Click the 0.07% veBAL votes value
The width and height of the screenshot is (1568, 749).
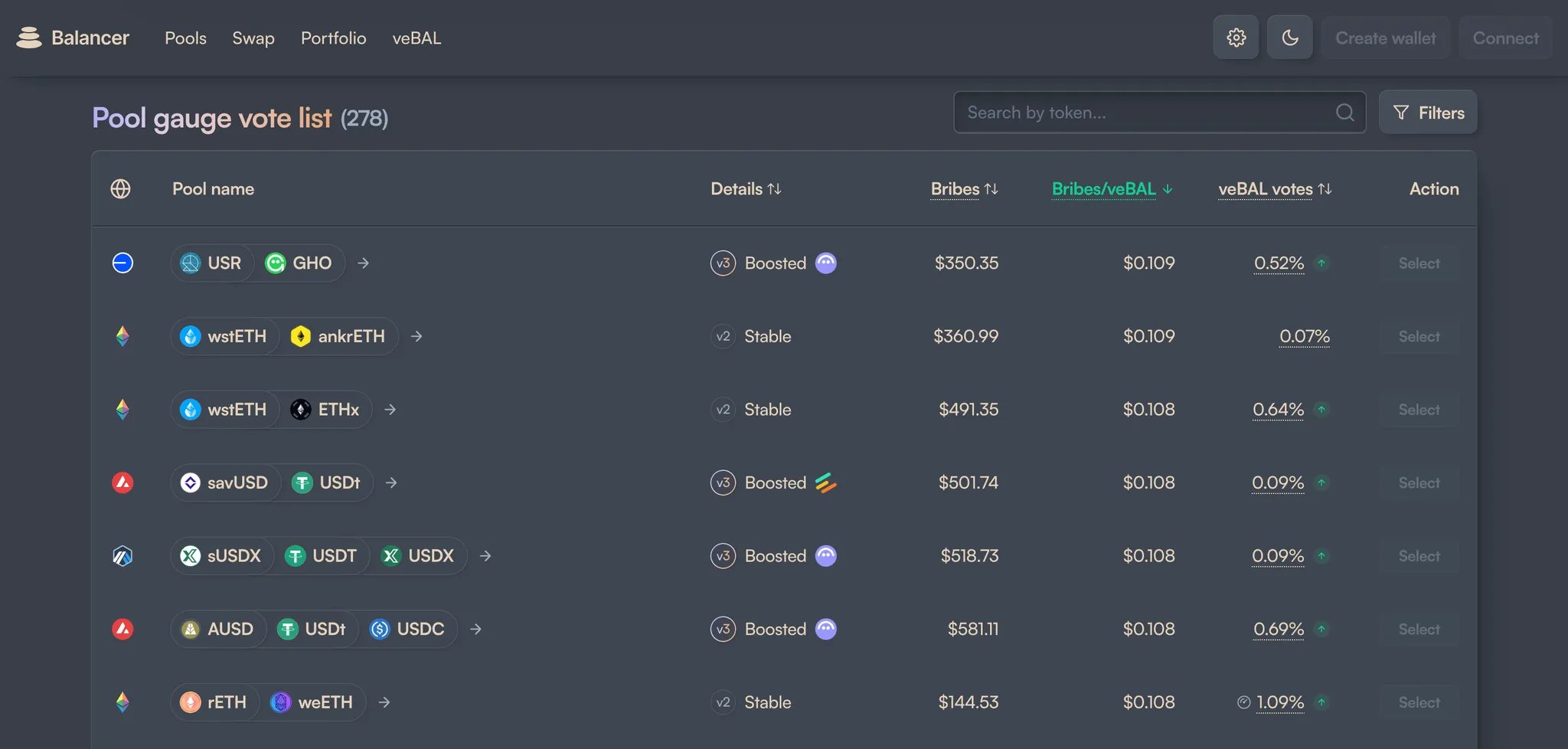1305,336
